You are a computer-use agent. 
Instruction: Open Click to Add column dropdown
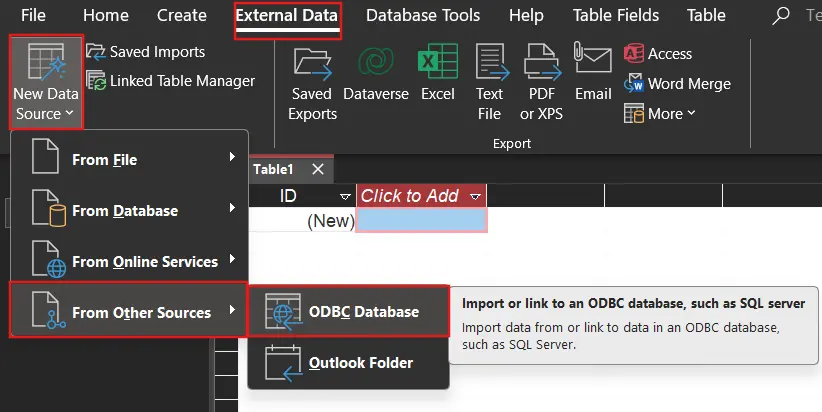click(x=475, y=197)
